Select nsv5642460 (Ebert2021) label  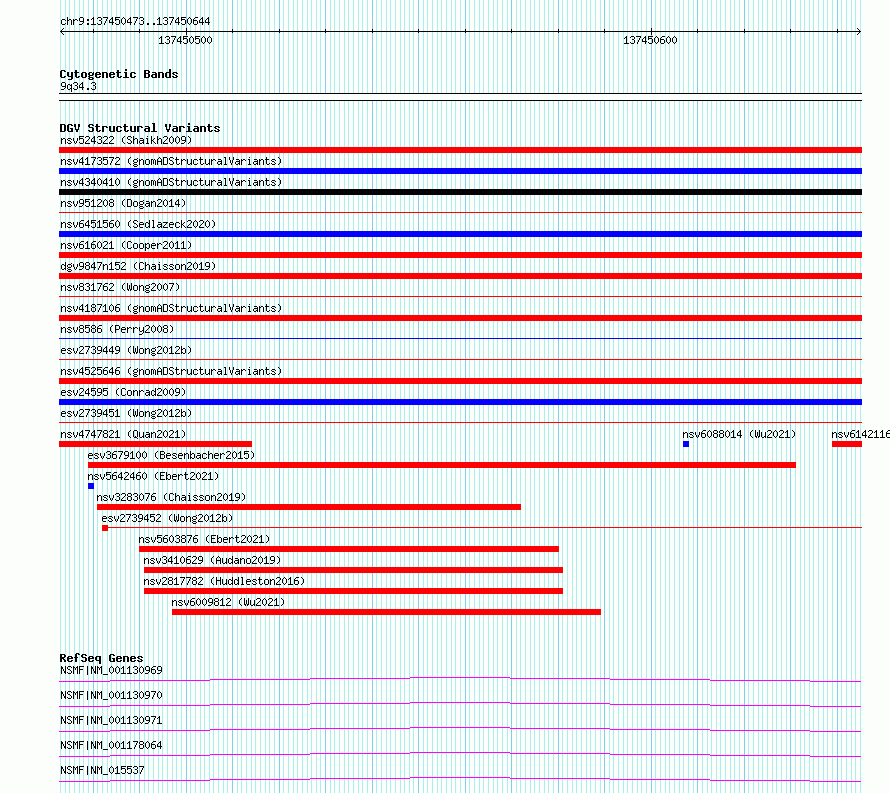pyautogui.click(x=153, y=476)
